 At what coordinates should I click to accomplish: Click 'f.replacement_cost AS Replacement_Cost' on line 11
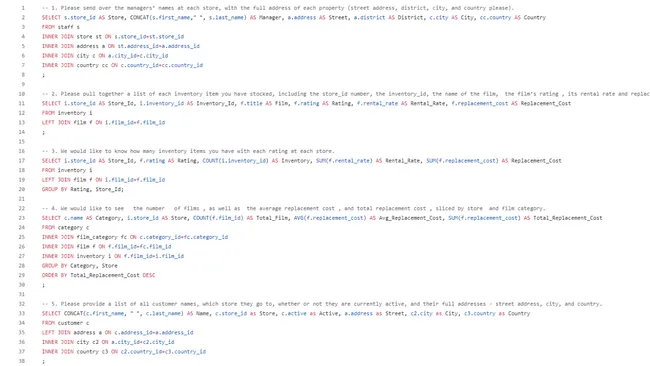[511, 103]
